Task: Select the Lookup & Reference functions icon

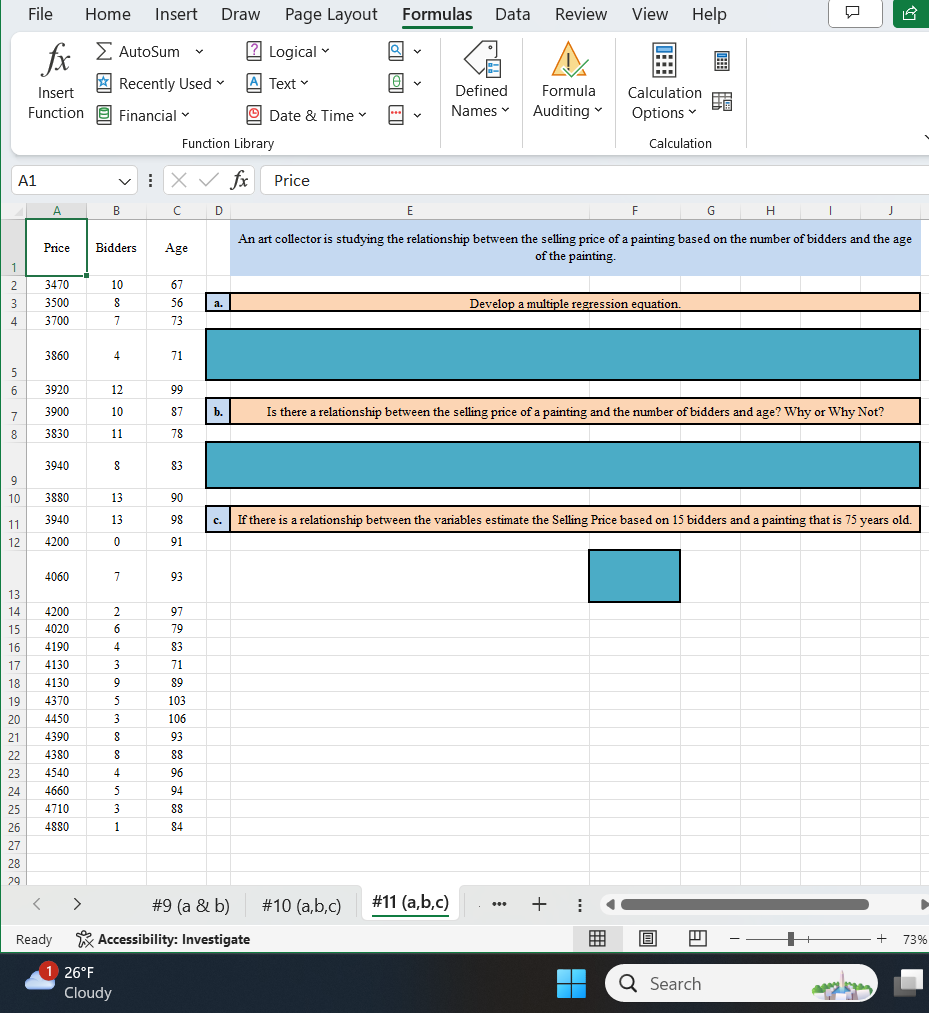Action: [x=396, y=51]
